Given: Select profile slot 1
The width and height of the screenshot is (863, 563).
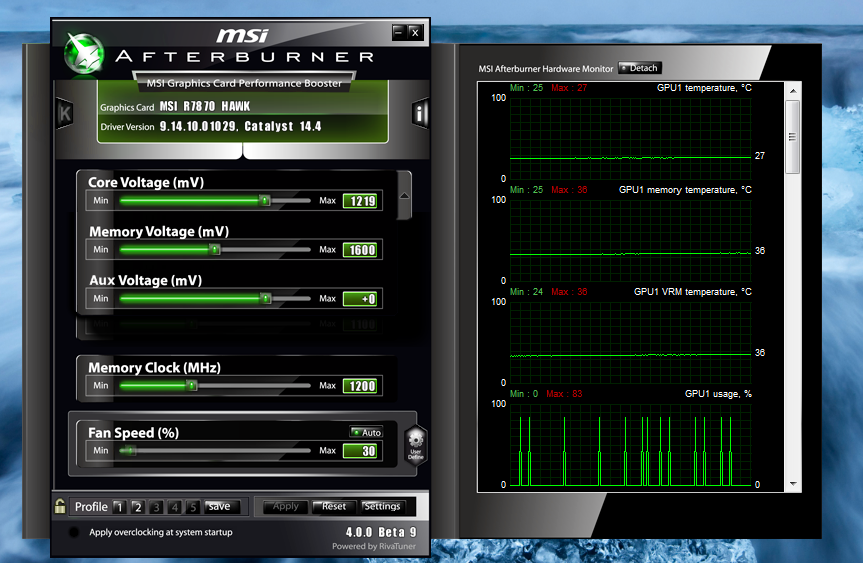Looking at the screenshot, I should (x=119, y=507).
